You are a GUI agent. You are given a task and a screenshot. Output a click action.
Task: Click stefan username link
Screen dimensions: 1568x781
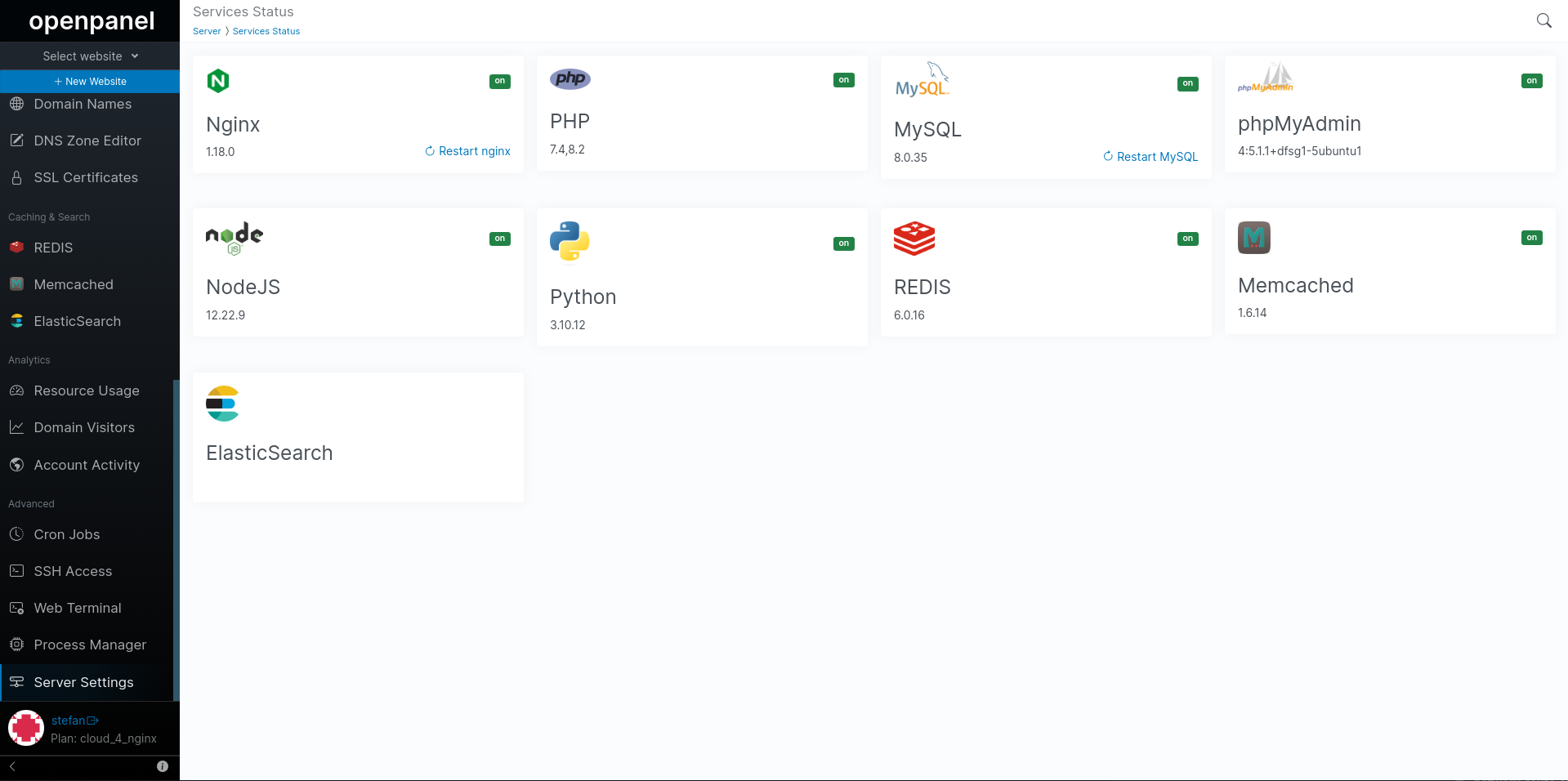coord(68,721)
